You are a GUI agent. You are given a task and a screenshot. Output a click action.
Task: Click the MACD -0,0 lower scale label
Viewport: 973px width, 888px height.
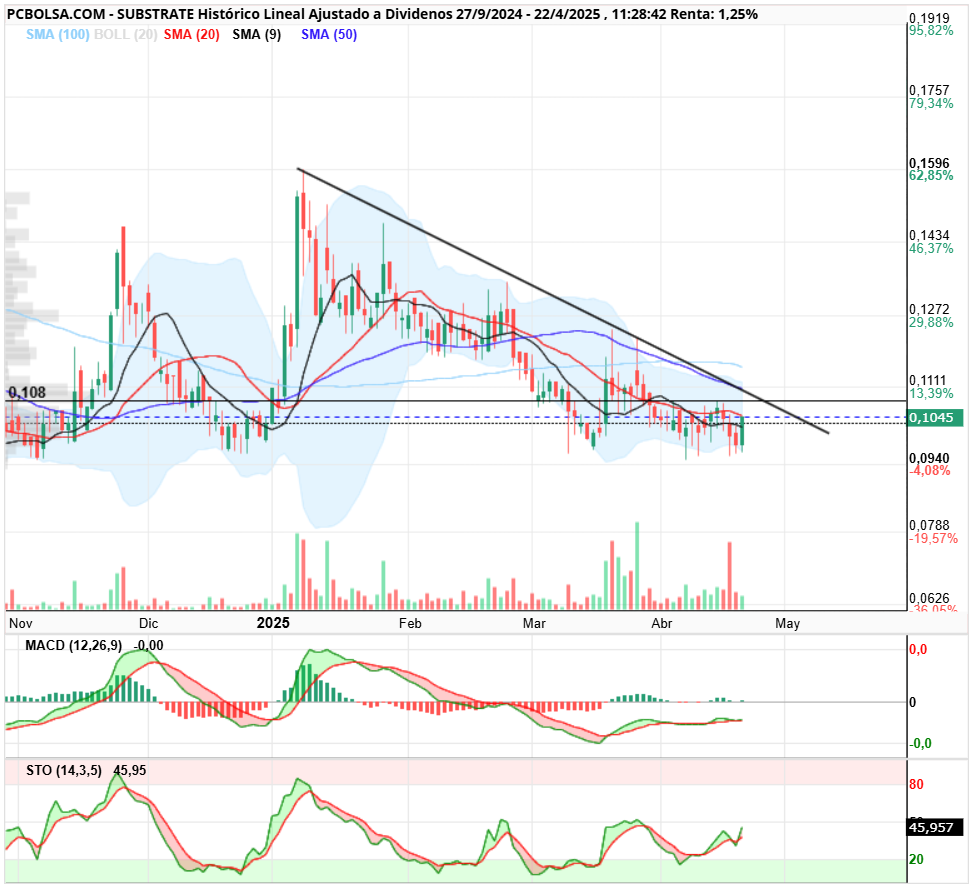point(920,744)
